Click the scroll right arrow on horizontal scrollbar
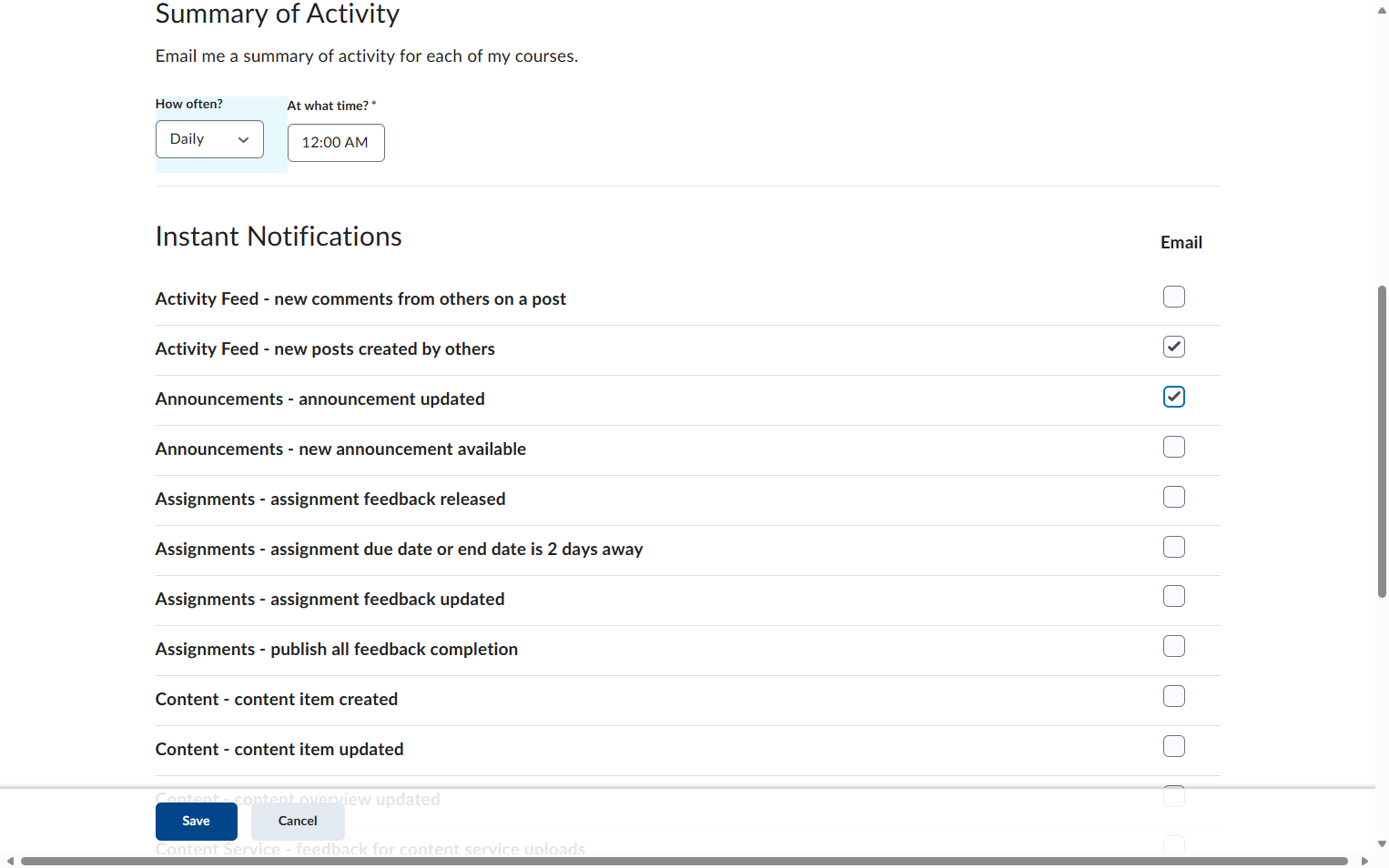Image resolution: width=1389 pixels, height=868 pixels. (x=1364, y=861)
